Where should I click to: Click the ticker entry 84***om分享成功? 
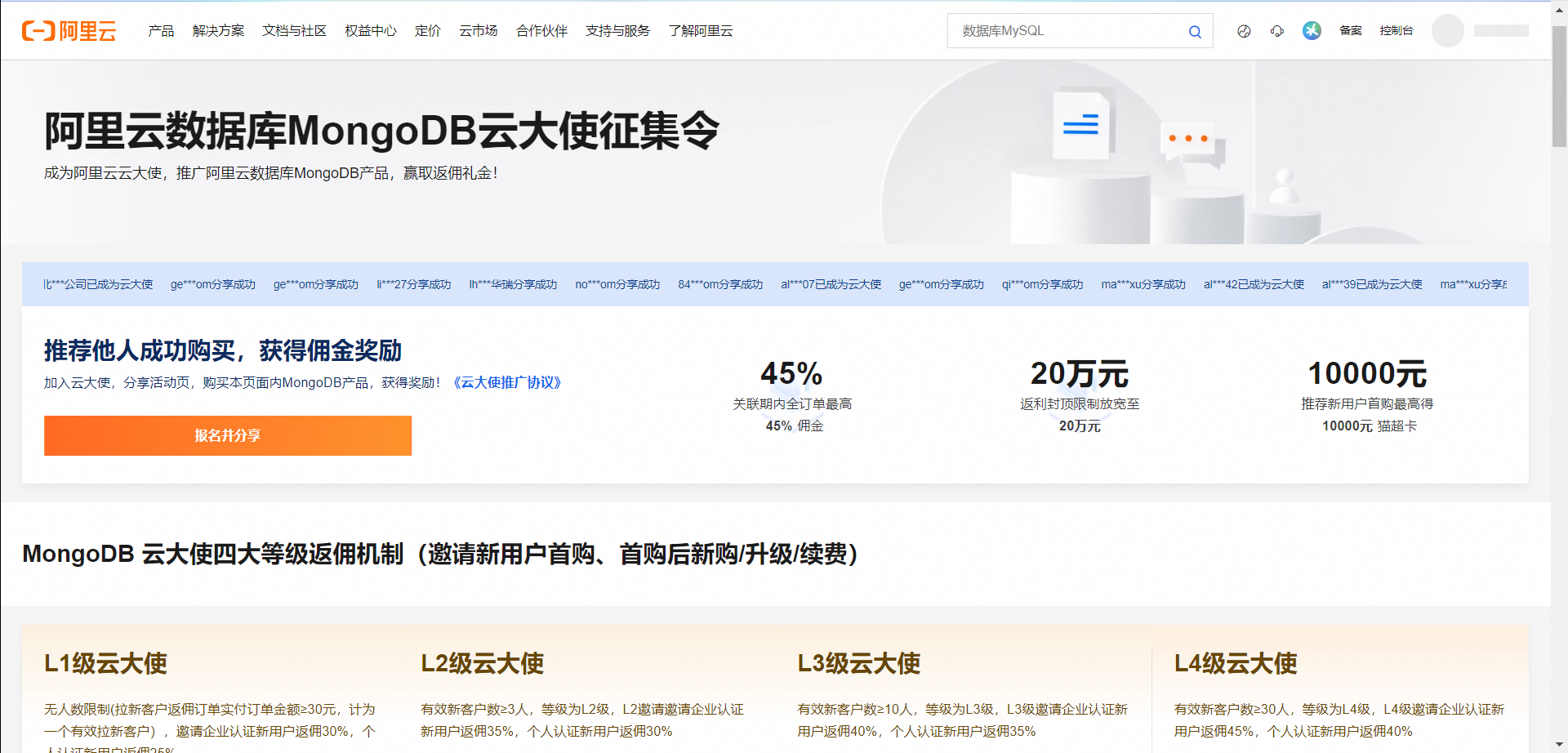(x=720, y=284)
